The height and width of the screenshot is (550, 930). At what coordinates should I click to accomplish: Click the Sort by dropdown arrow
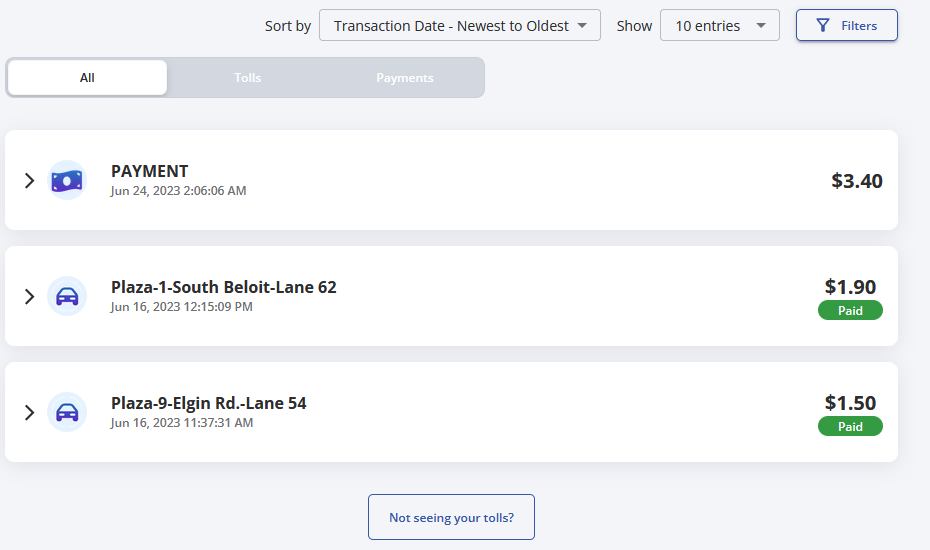[582, 26]
